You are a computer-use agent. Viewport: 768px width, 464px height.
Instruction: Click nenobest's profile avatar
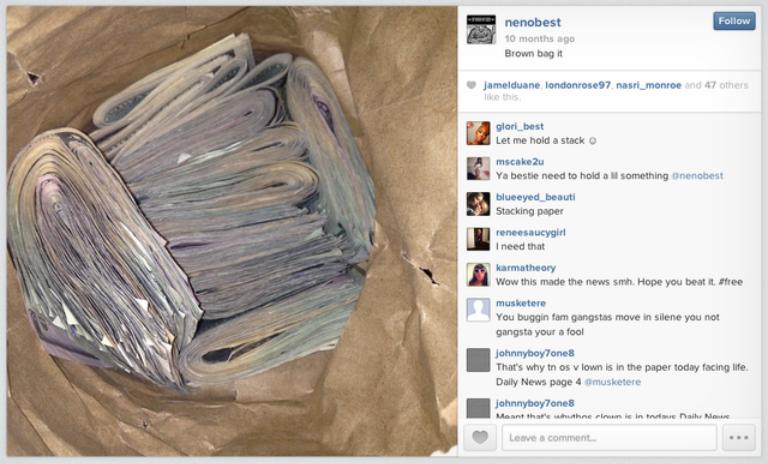click(x=481, y=30)
